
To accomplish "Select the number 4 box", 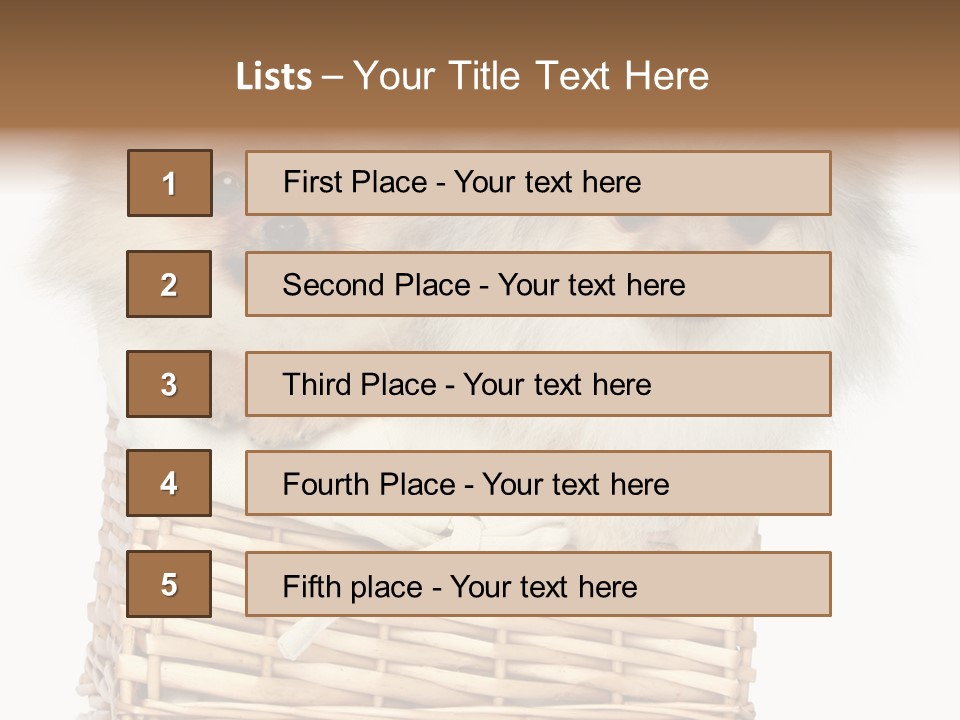I will 169,484.
